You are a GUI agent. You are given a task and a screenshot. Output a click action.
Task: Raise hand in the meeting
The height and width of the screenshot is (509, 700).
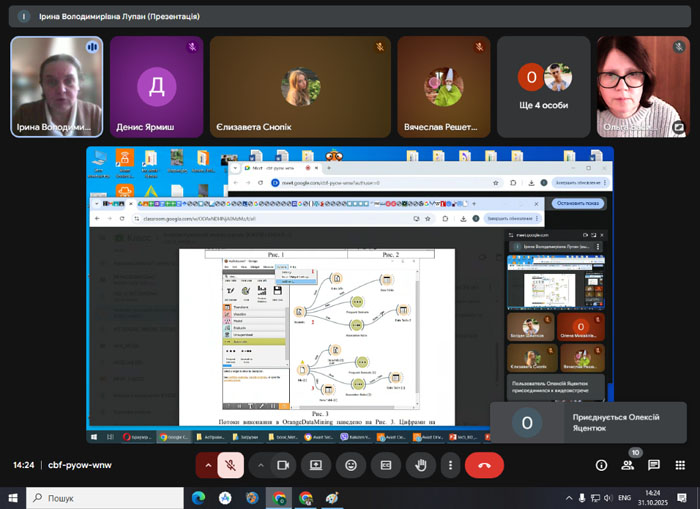421,465
